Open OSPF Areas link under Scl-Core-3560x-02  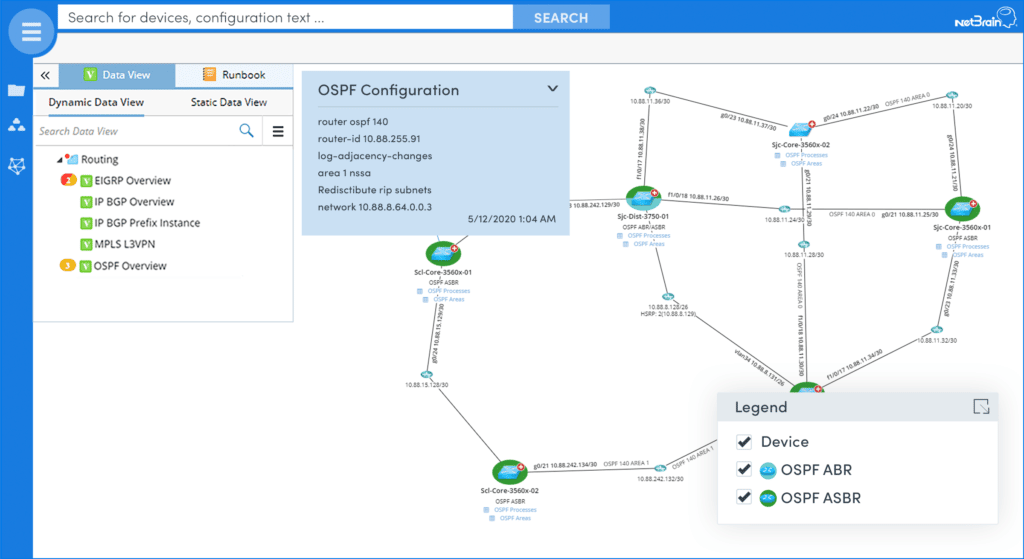click(515, 519)
